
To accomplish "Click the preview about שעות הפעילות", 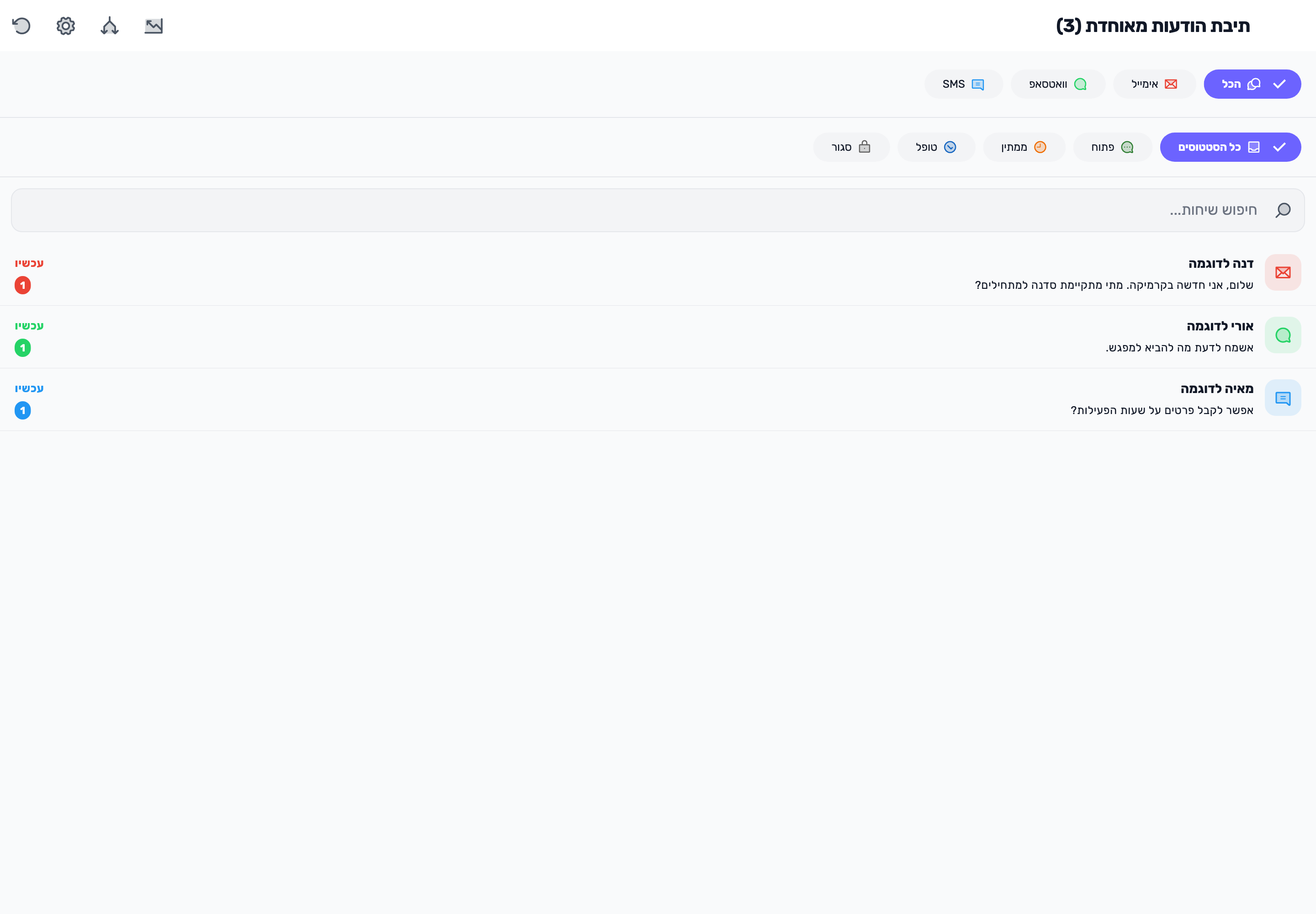I will point(1162,410).
